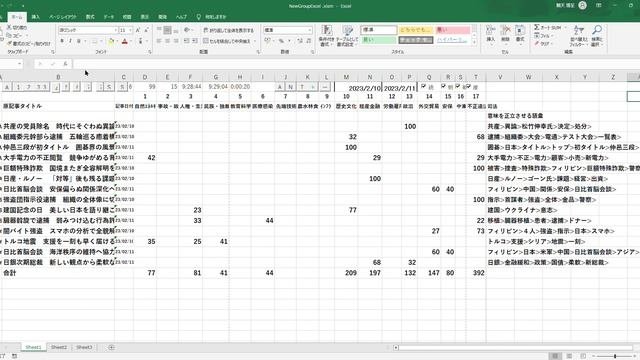Click Decrease Font Size icon
Viewport: 640px width, 360px height.
coord(147,30)
